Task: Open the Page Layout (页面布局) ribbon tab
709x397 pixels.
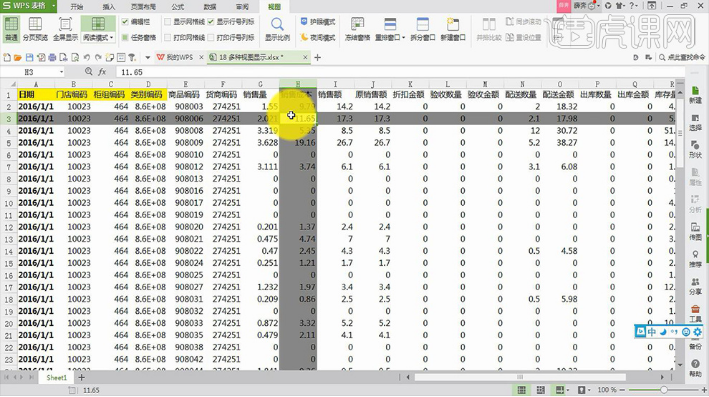Action: [x=143, y=6]
